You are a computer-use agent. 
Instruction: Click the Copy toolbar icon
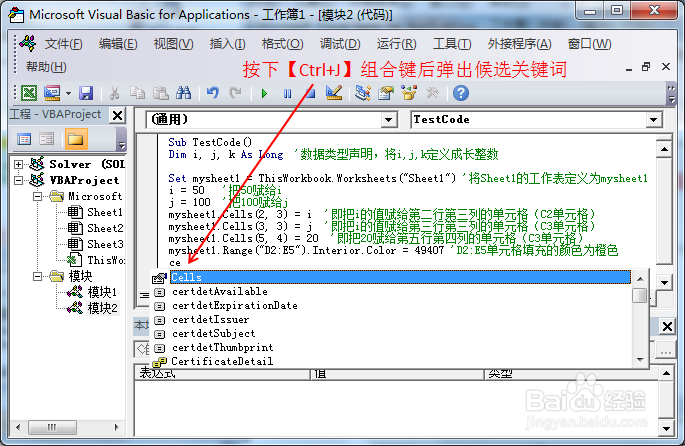click(x=138, y=93)
